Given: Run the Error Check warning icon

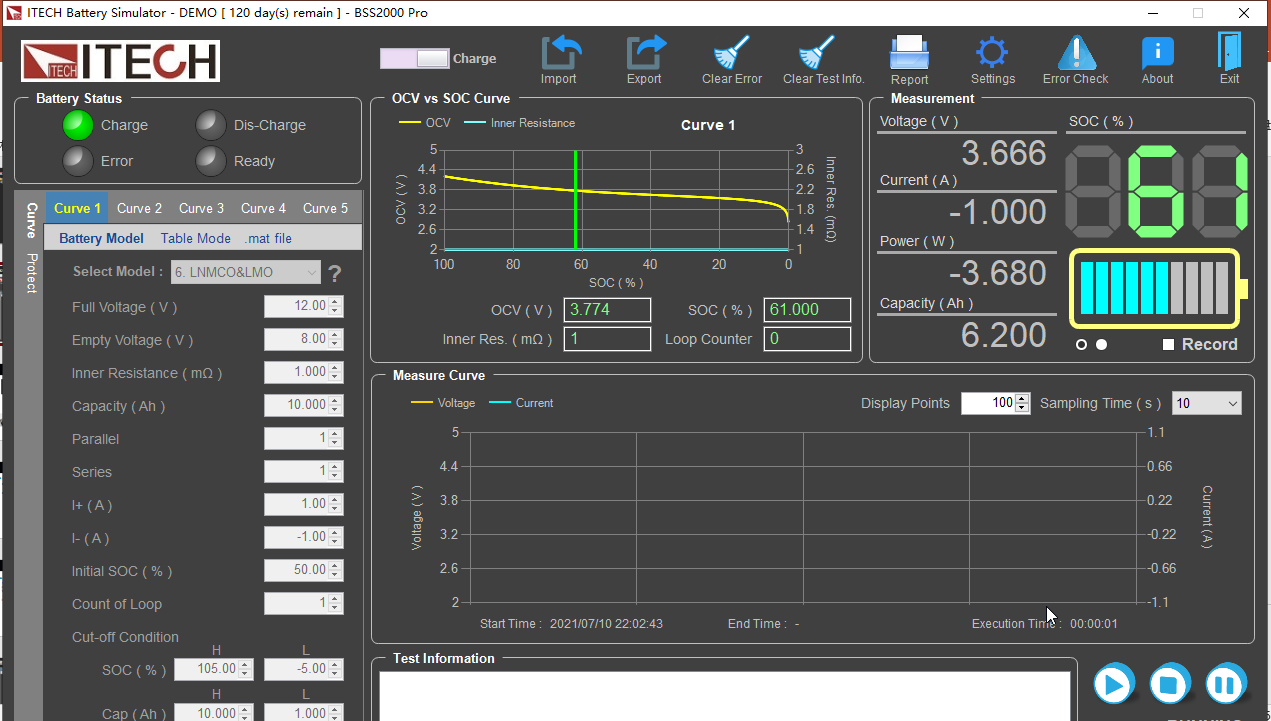Looking at the screenshot, I should pyautogui.click(x=1076, y=53).
